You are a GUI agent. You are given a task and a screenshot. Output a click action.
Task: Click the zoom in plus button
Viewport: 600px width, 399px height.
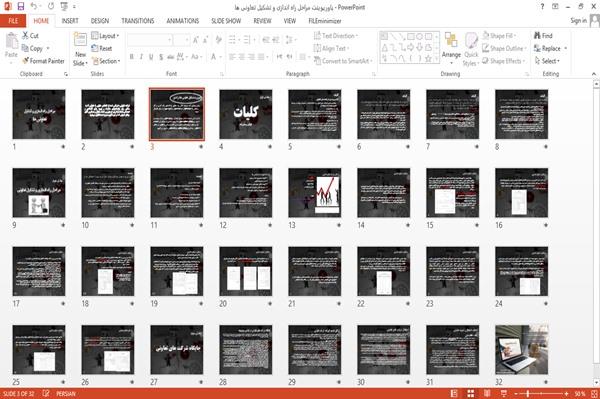(566, 394)
